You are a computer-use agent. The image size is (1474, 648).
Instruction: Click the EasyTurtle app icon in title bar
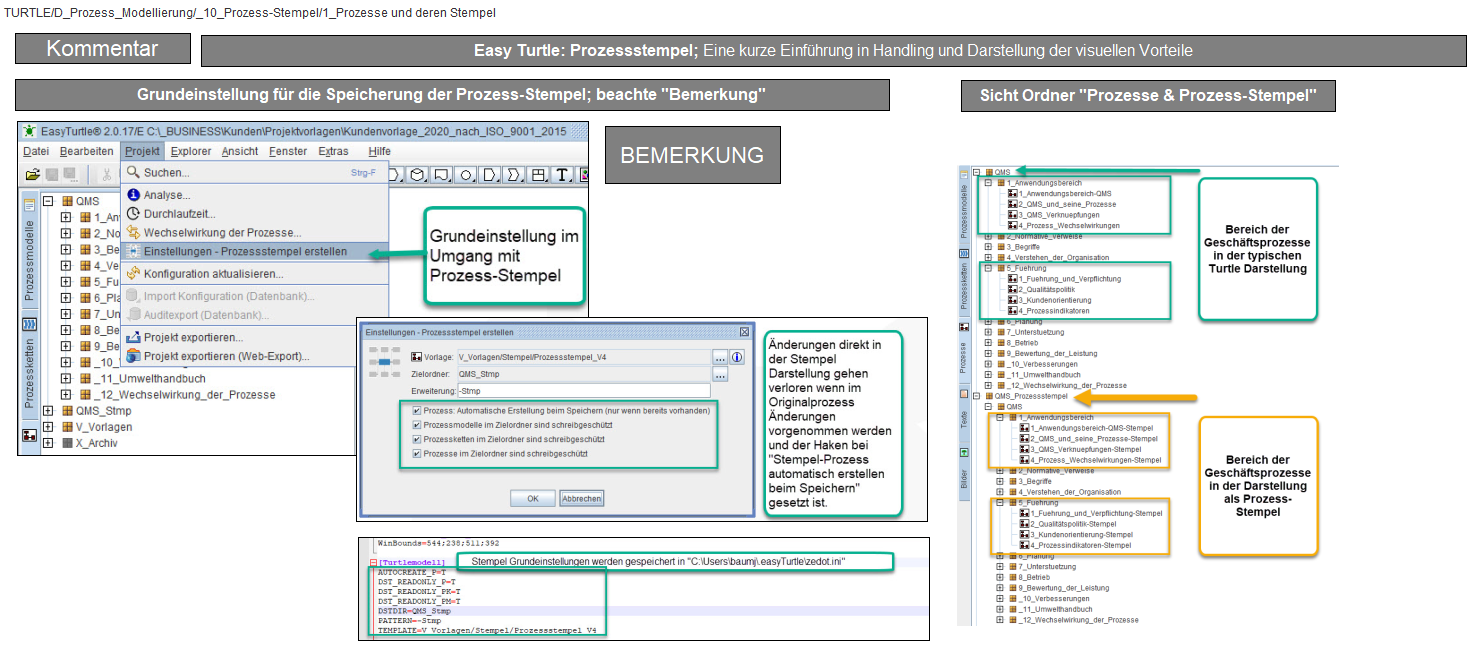(30, 131)
